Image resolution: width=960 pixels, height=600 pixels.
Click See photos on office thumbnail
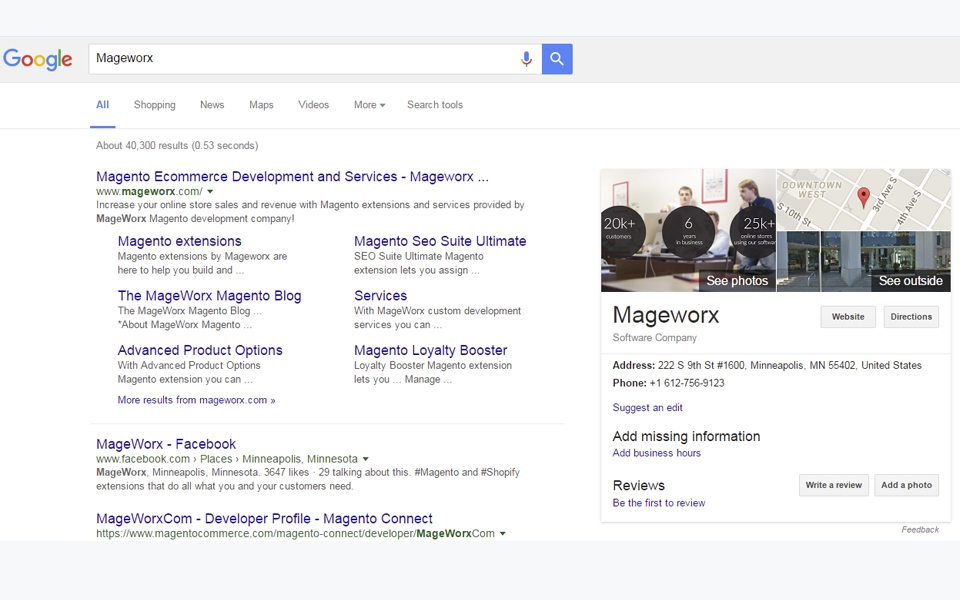(737, 280)
